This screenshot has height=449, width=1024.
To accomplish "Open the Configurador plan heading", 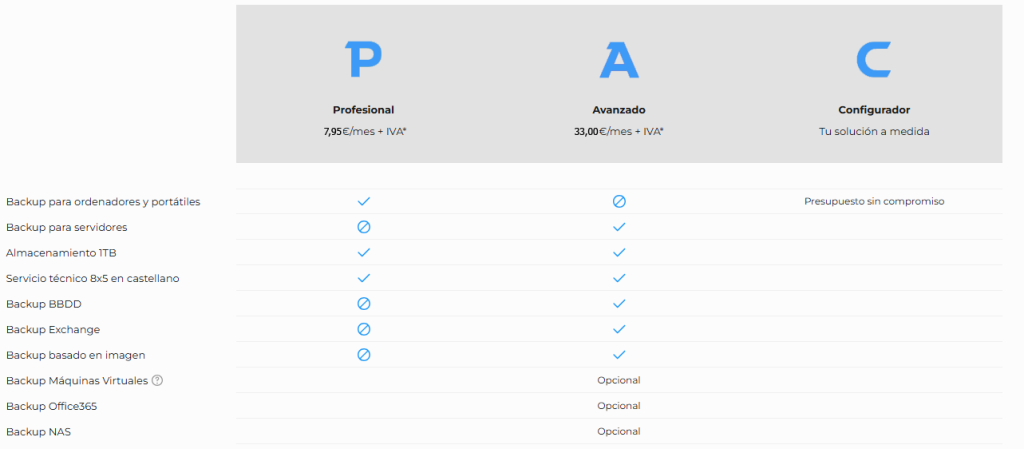I will [x=874, y=110].
